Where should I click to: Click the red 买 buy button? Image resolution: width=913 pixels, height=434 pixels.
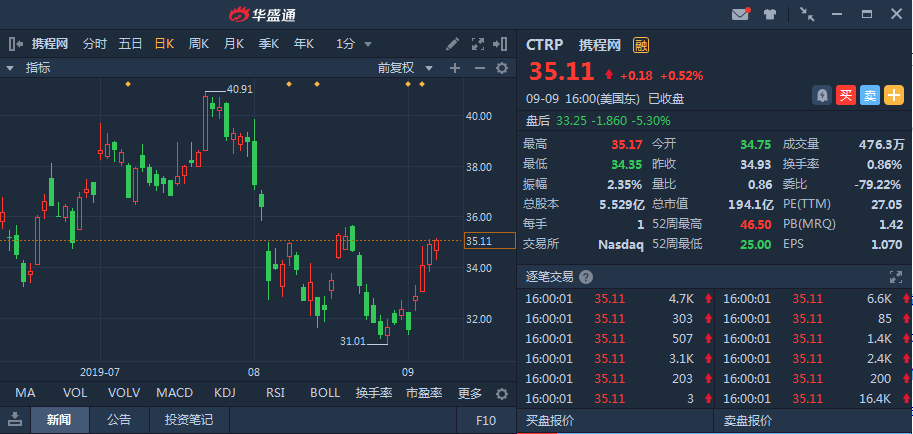pos(845,95)
